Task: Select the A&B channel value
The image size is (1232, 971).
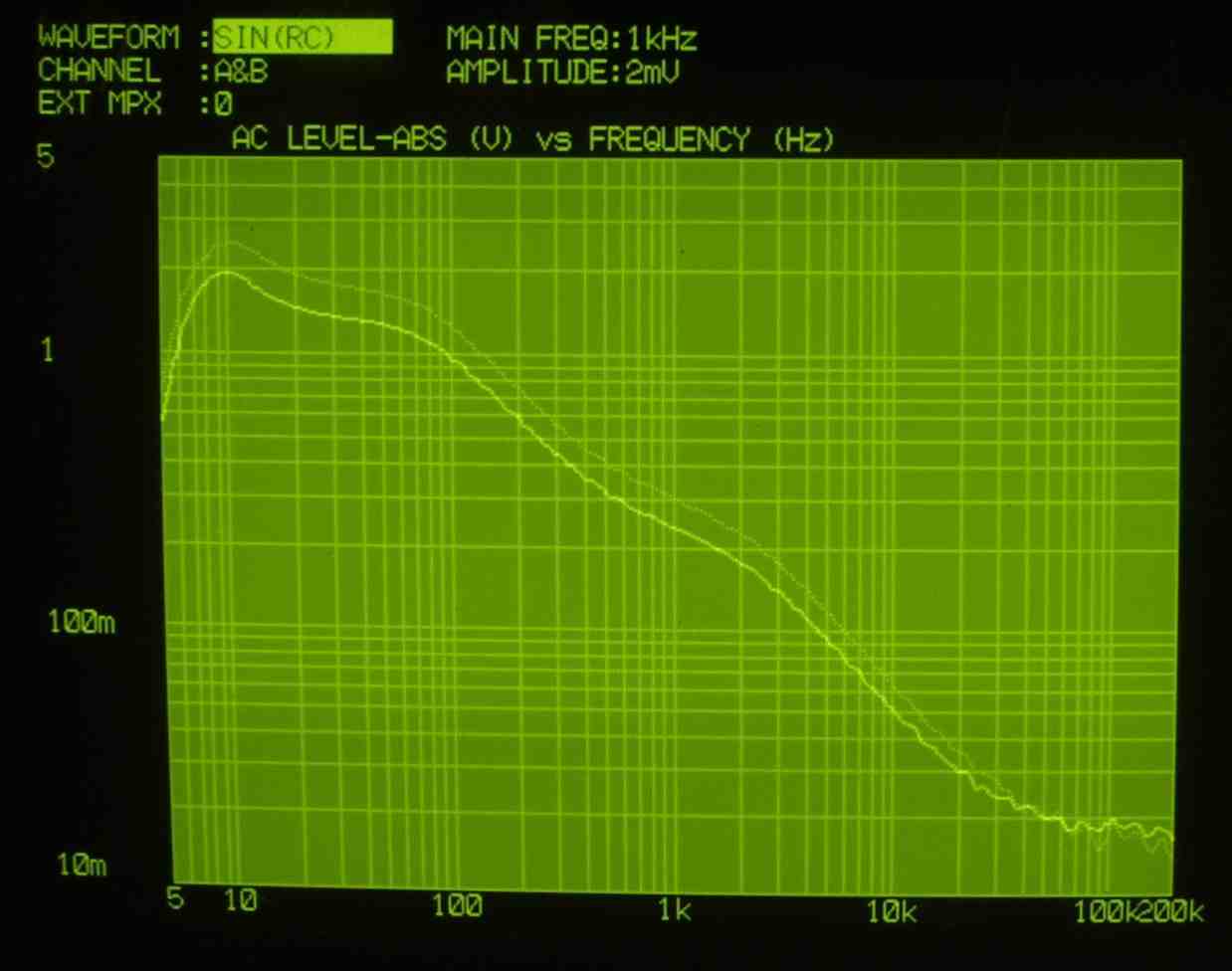Action: point(240,72)
